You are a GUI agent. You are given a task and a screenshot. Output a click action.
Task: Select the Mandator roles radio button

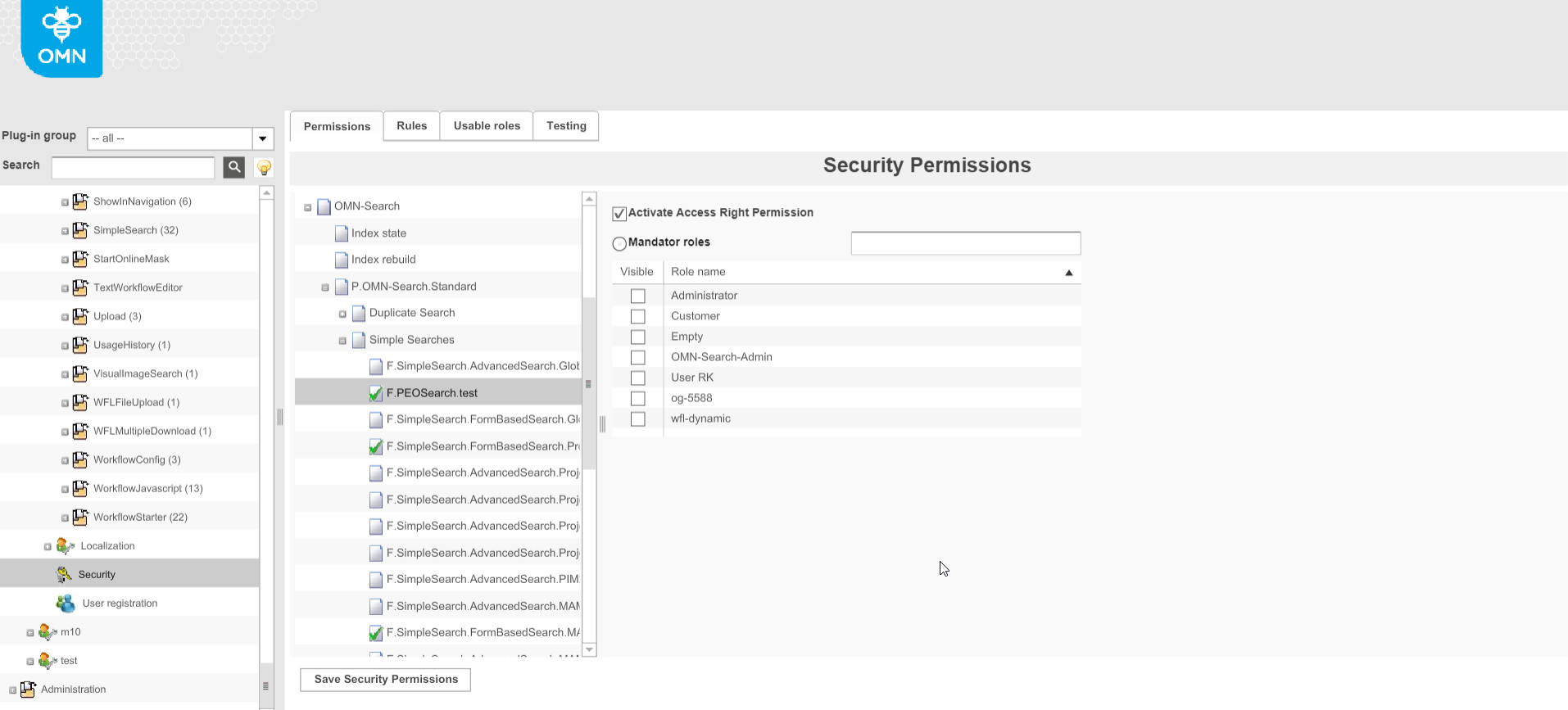(620, 242)
